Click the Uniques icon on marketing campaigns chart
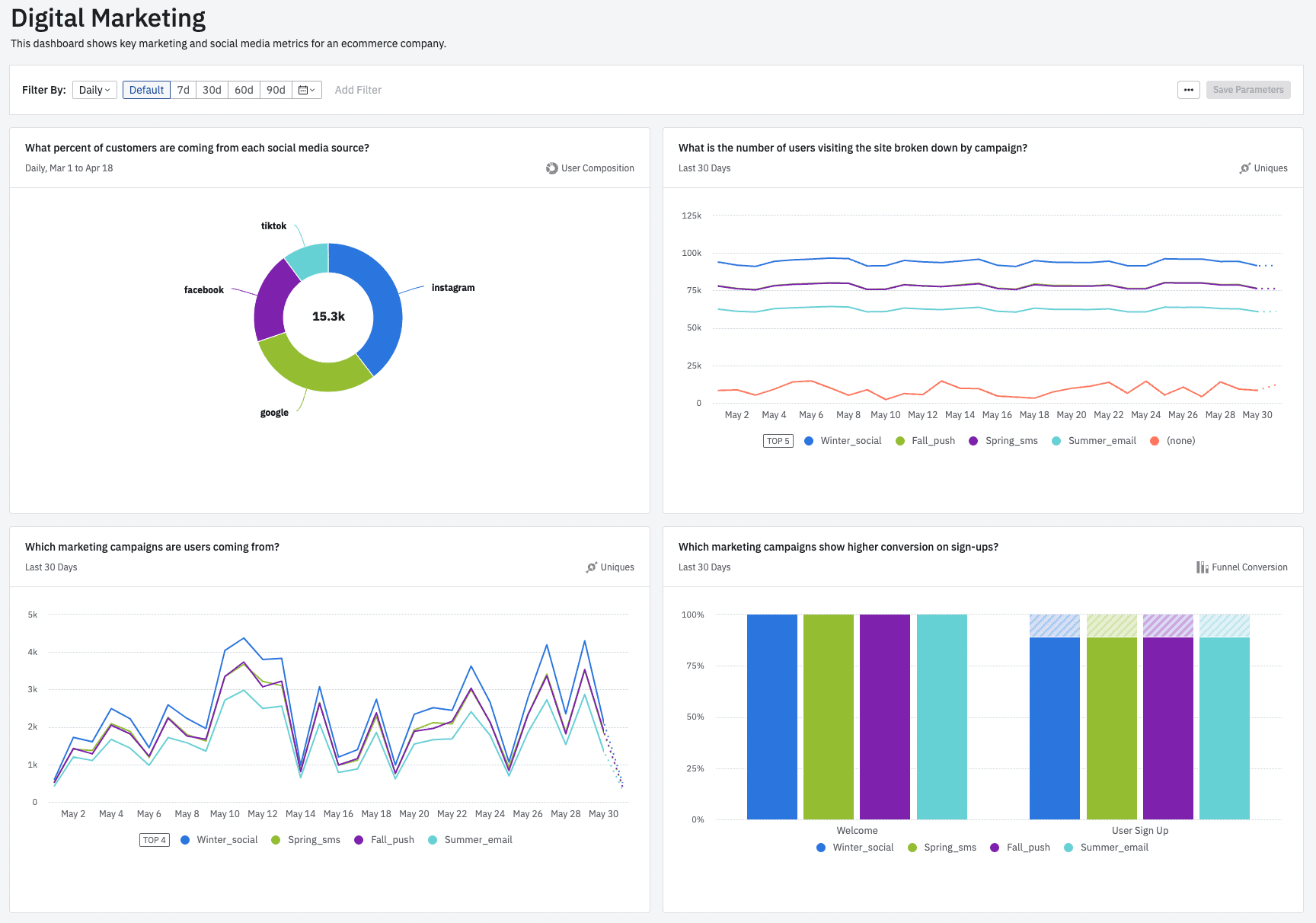This screenshot has width=1316, height=923. tap(591, 567)
